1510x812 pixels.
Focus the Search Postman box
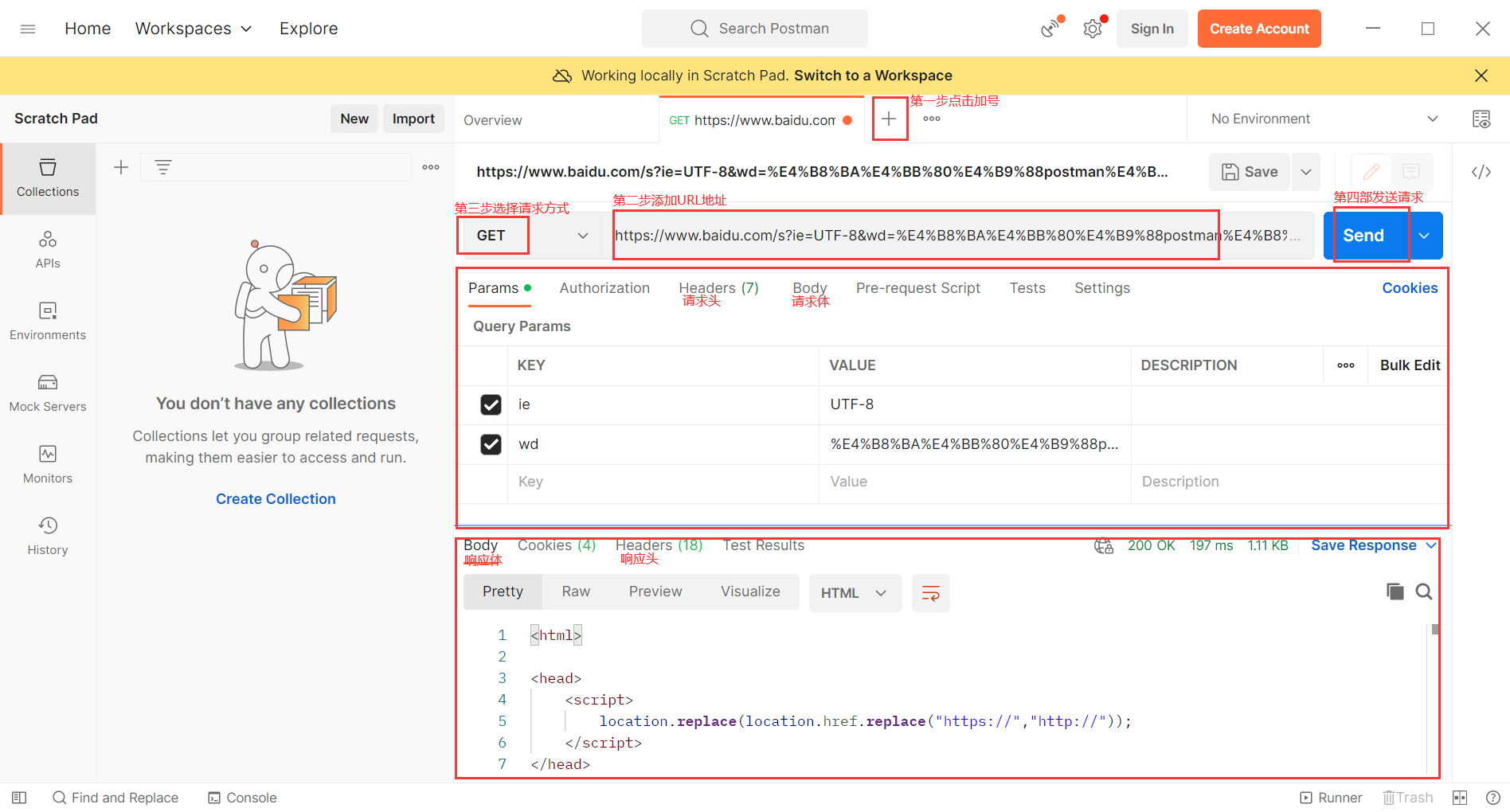tap(755, 29)
